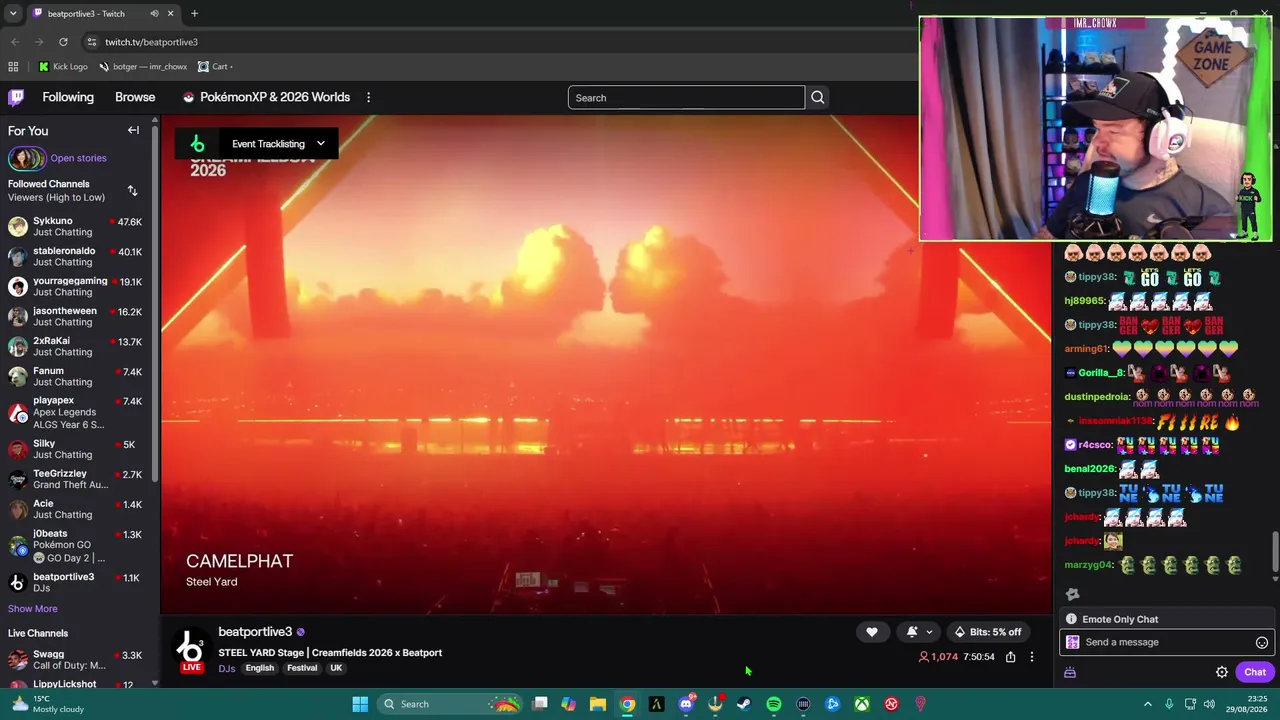View site information for twitch.tv
This screenshot has height=720, width=1280.
(x=91, y=42)
